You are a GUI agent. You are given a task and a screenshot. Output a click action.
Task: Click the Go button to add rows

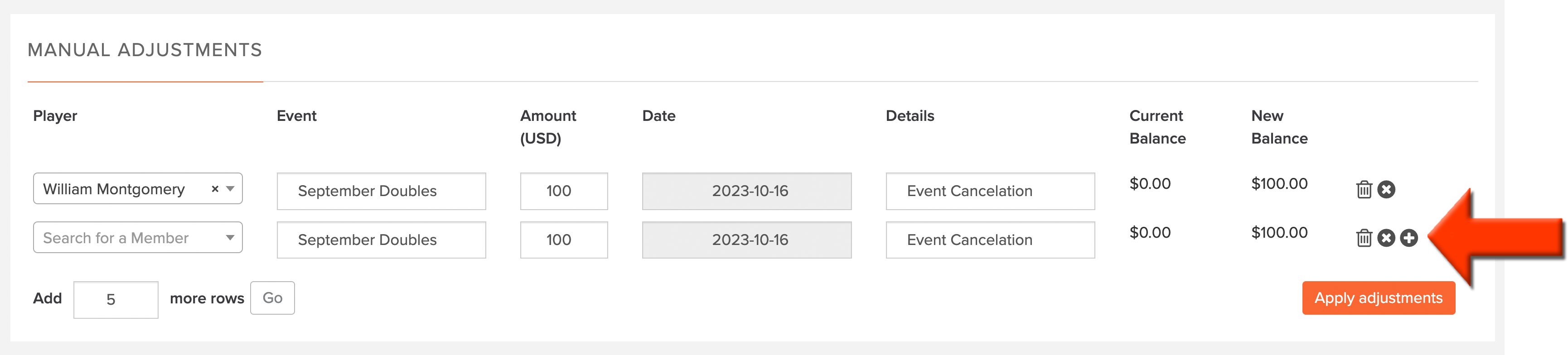pyautogui.click(x=273, y=298)
